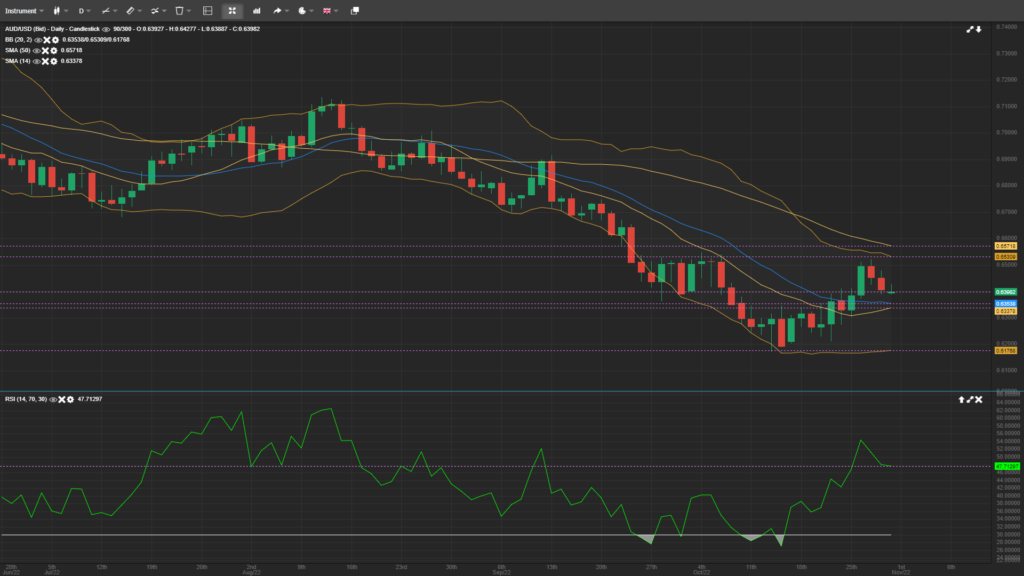Click the fullscreen expand arrows icon
Viewport: 1024px width, 576px height.
(231, 10)
